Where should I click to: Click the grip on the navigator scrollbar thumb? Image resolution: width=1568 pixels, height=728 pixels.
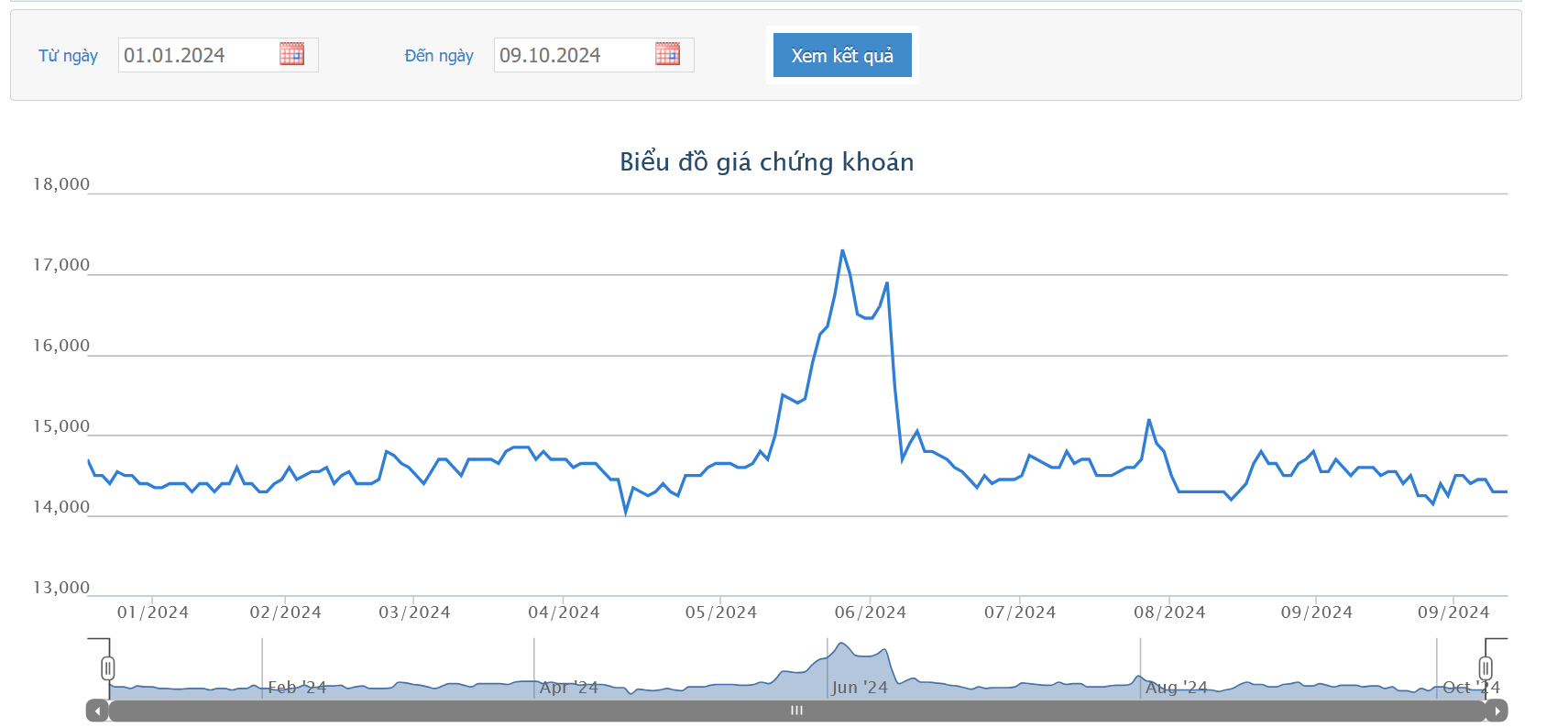click(x=797, y=711)
